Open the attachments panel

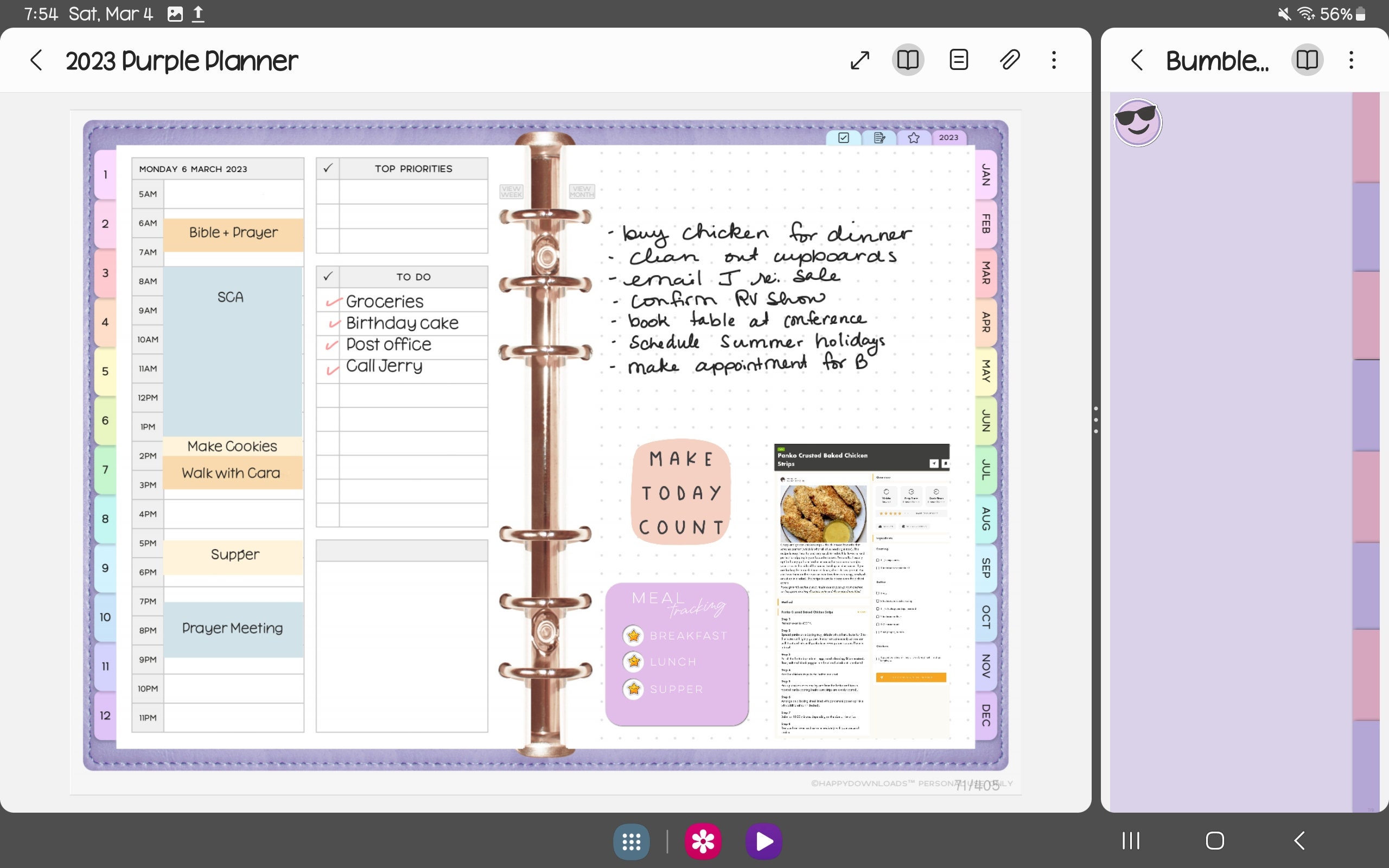(1010, 59)
